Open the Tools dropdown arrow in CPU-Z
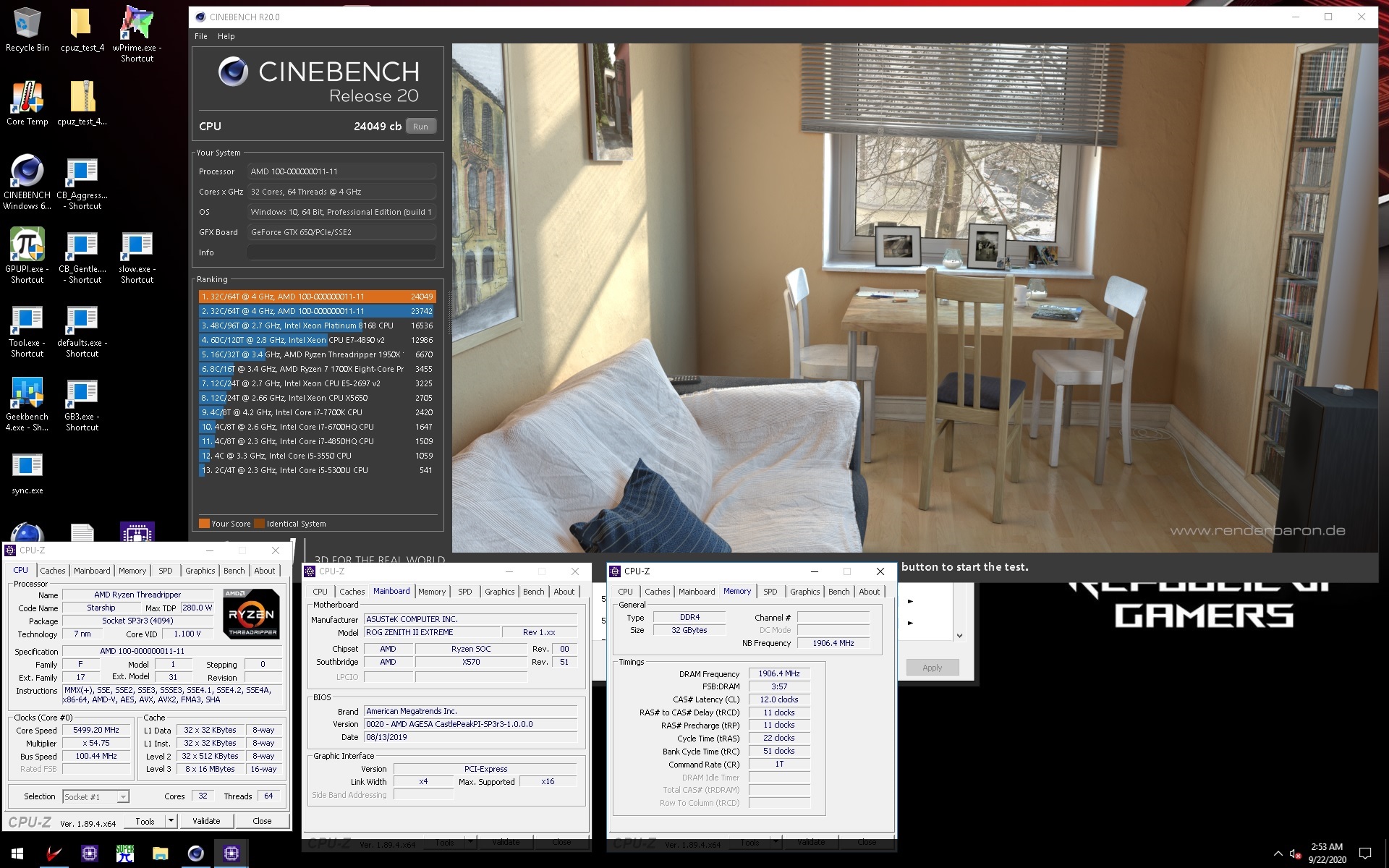Screen dimensions: 1389x868 171,821
